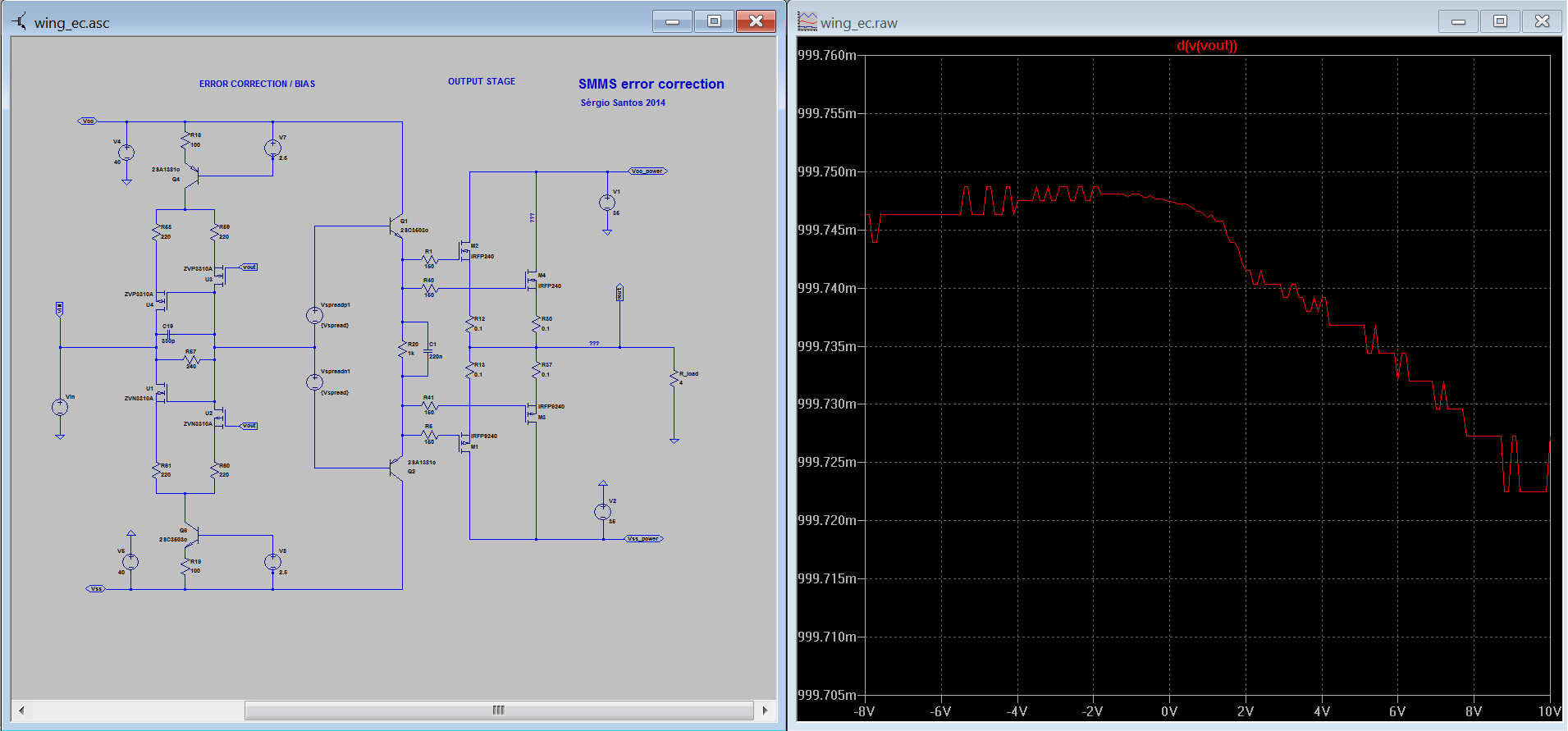Click the vout flag beside U2
This screenshot has width=1568, height=731.
[x=249, y=426]
